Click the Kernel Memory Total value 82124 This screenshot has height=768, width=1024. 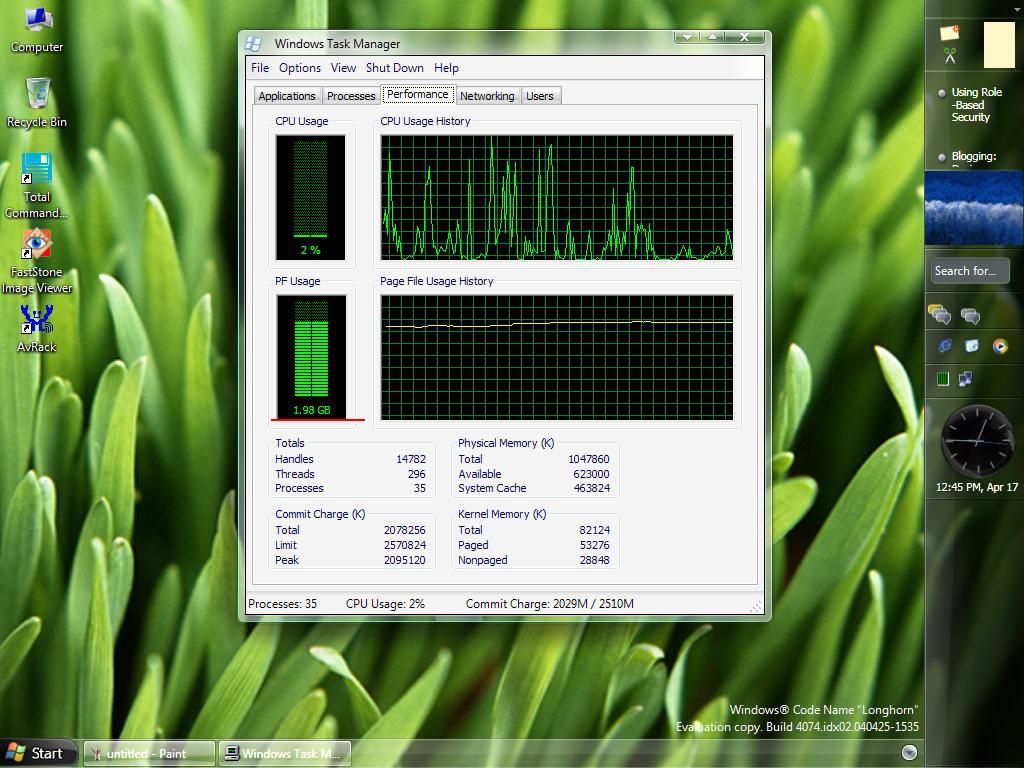pyautogui.click(x=594, y=530)
